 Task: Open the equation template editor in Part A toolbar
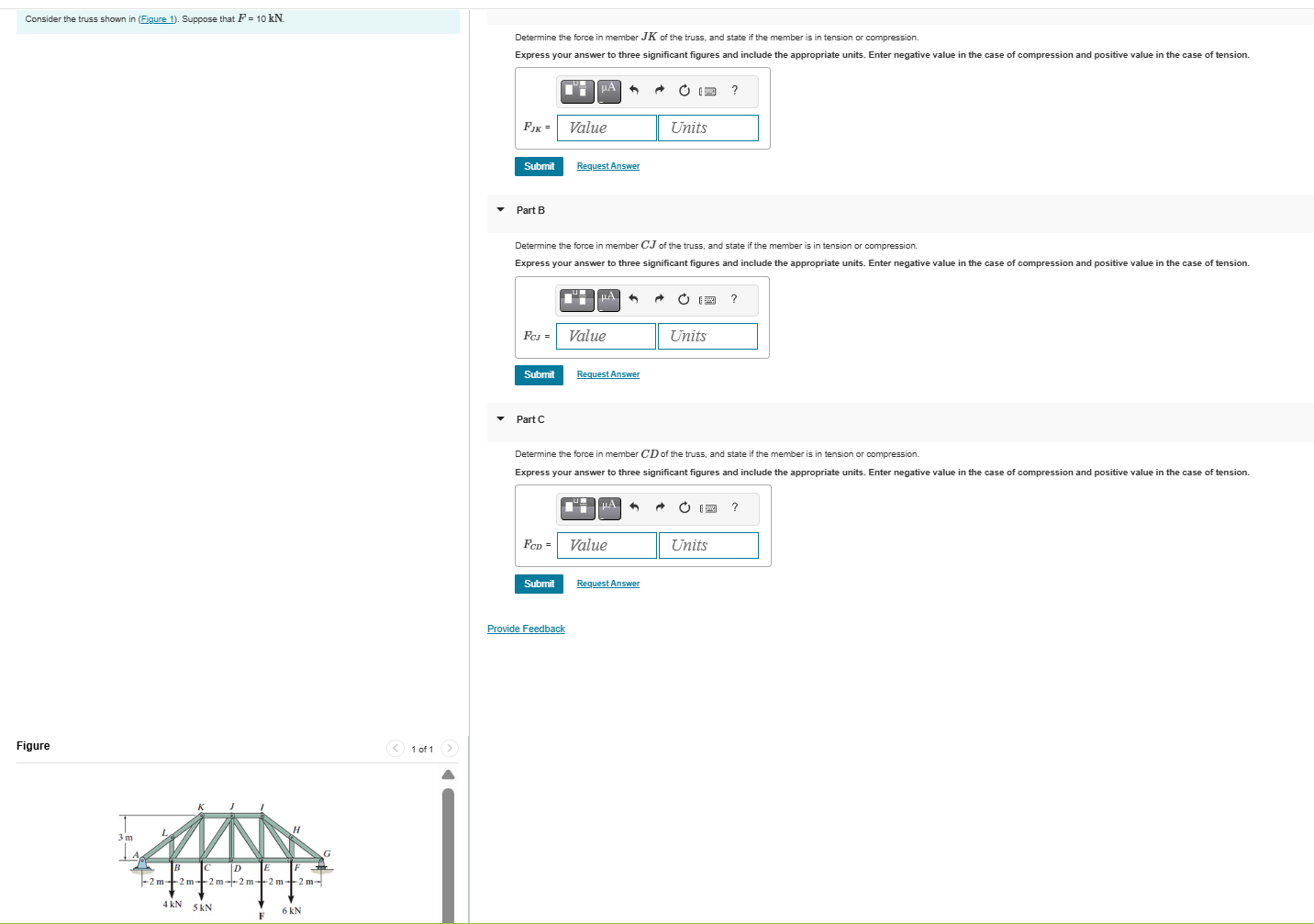pyautogui.click(x=576, y=91)
